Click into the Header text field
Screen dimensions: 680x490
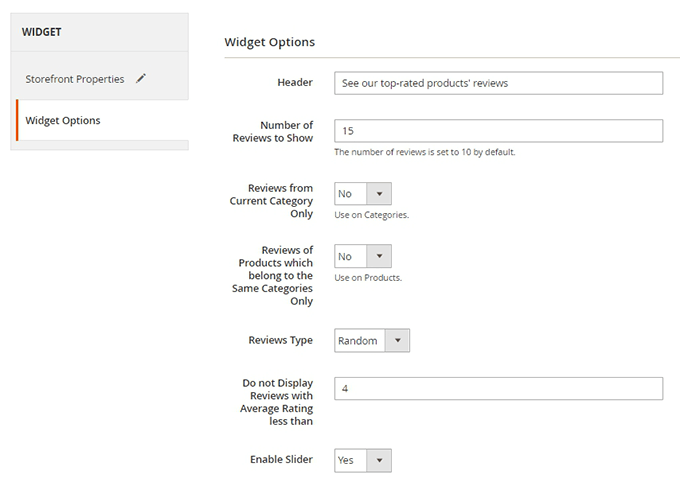[x=498, y=83]
